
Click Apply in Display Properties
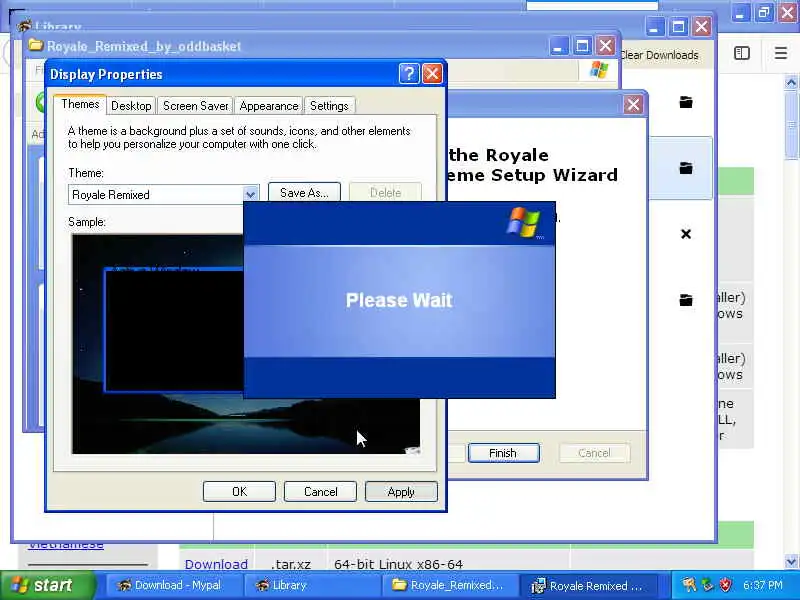(x=401, y=491)
